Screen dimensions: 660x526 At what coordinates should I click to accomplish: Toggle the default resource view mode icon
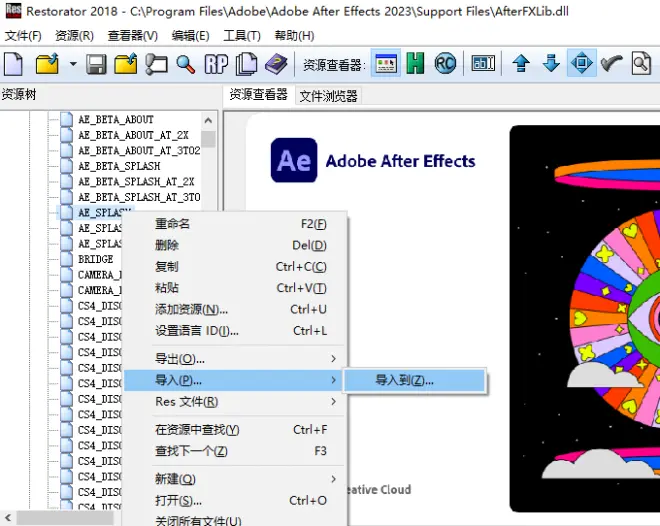click(x=386, y=63)
